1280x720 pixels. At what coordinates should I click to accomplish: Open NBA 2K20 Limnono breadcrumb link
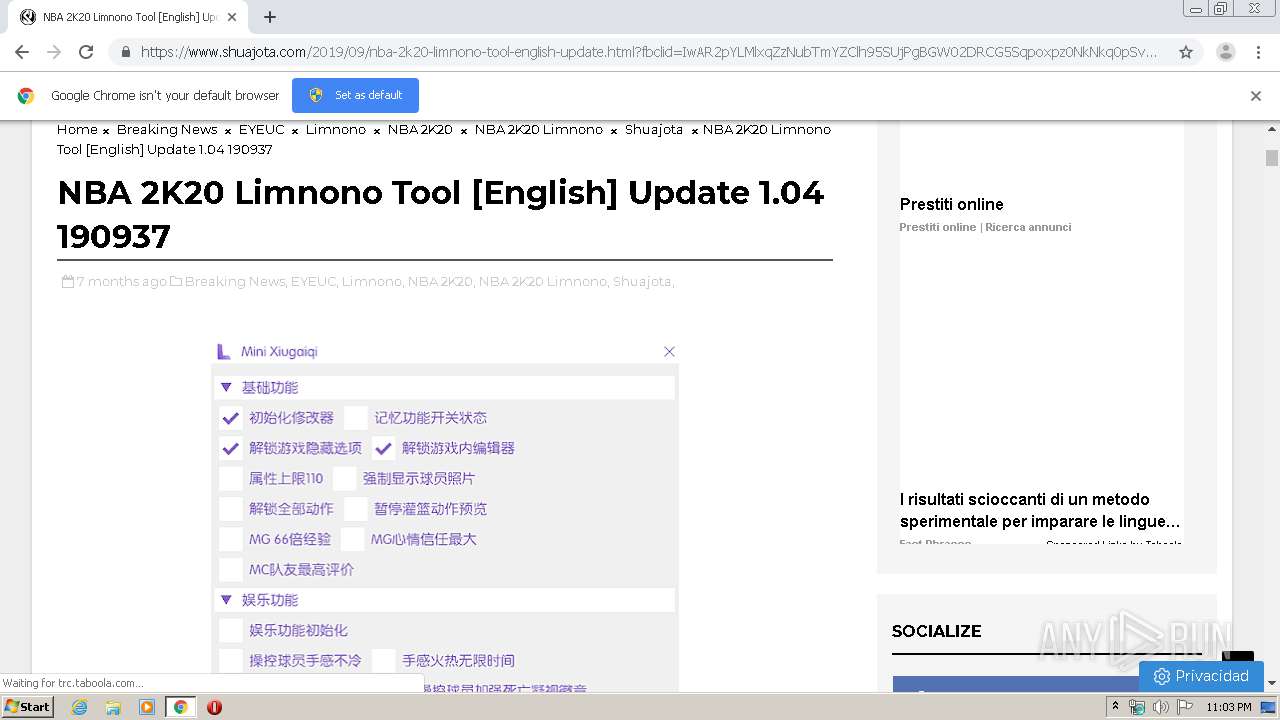tap(539, 130)
